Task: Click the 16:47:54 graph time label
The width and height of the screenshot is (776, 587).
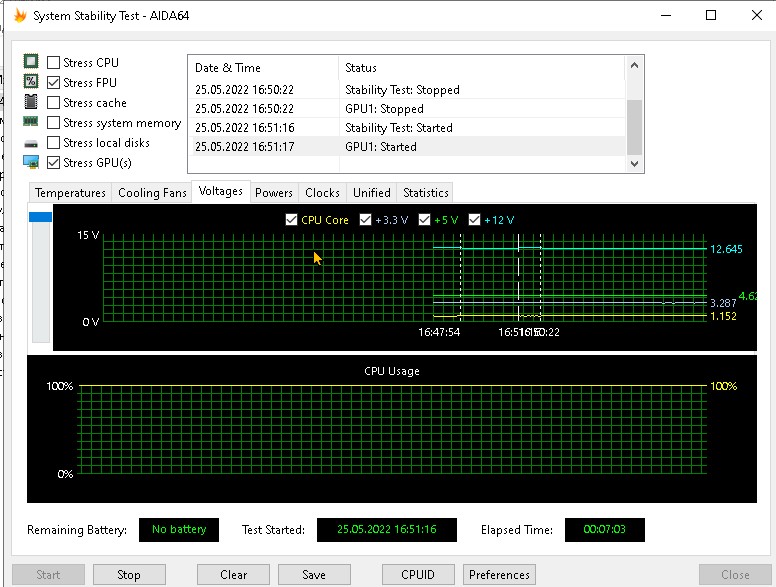Action: pyautogui.click(x=439, y=332)
